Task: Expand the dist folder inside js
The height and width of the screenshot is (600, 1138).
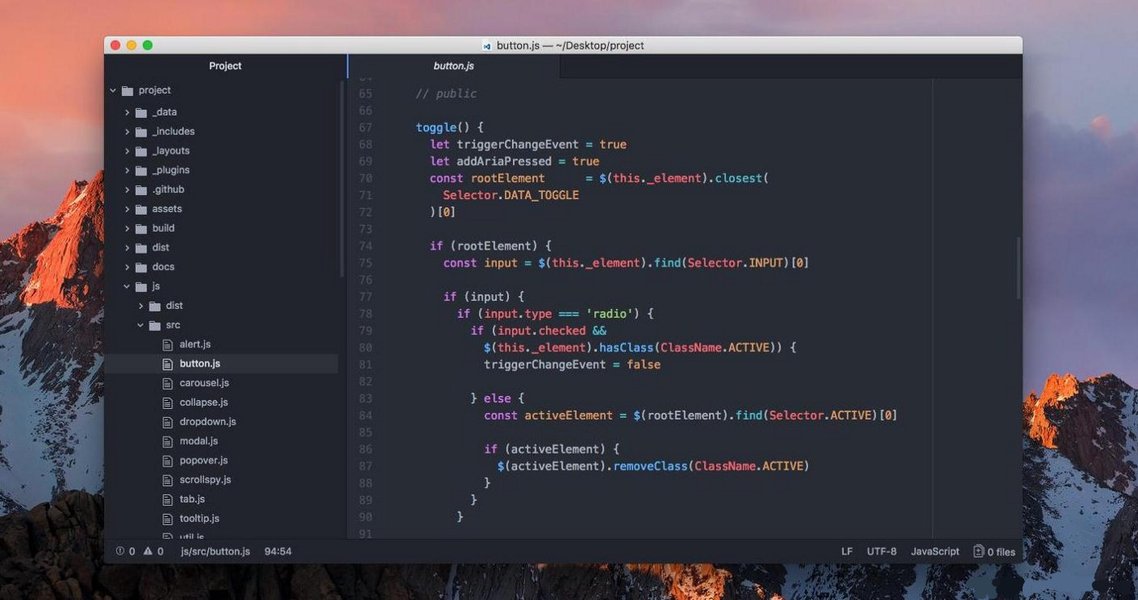Action: [x=143, y=305]
